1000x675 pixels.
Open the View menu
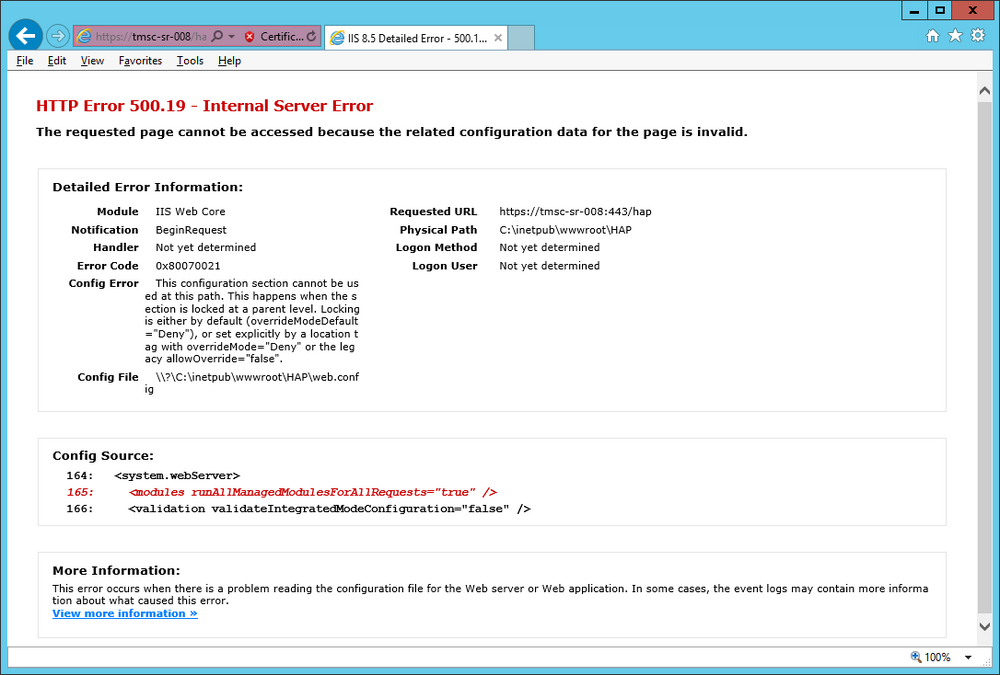click(92, 61)
